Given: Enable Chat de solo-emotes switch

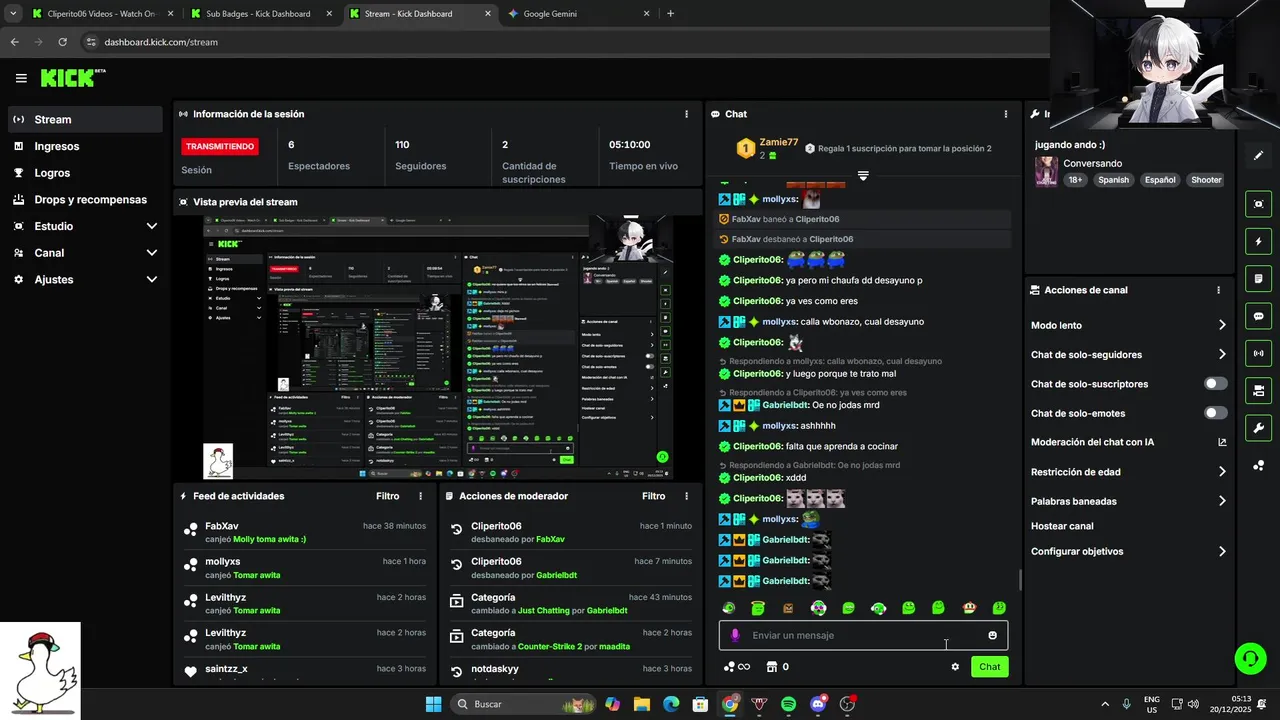Looking at the screenshot, I should click(1216, 413).
